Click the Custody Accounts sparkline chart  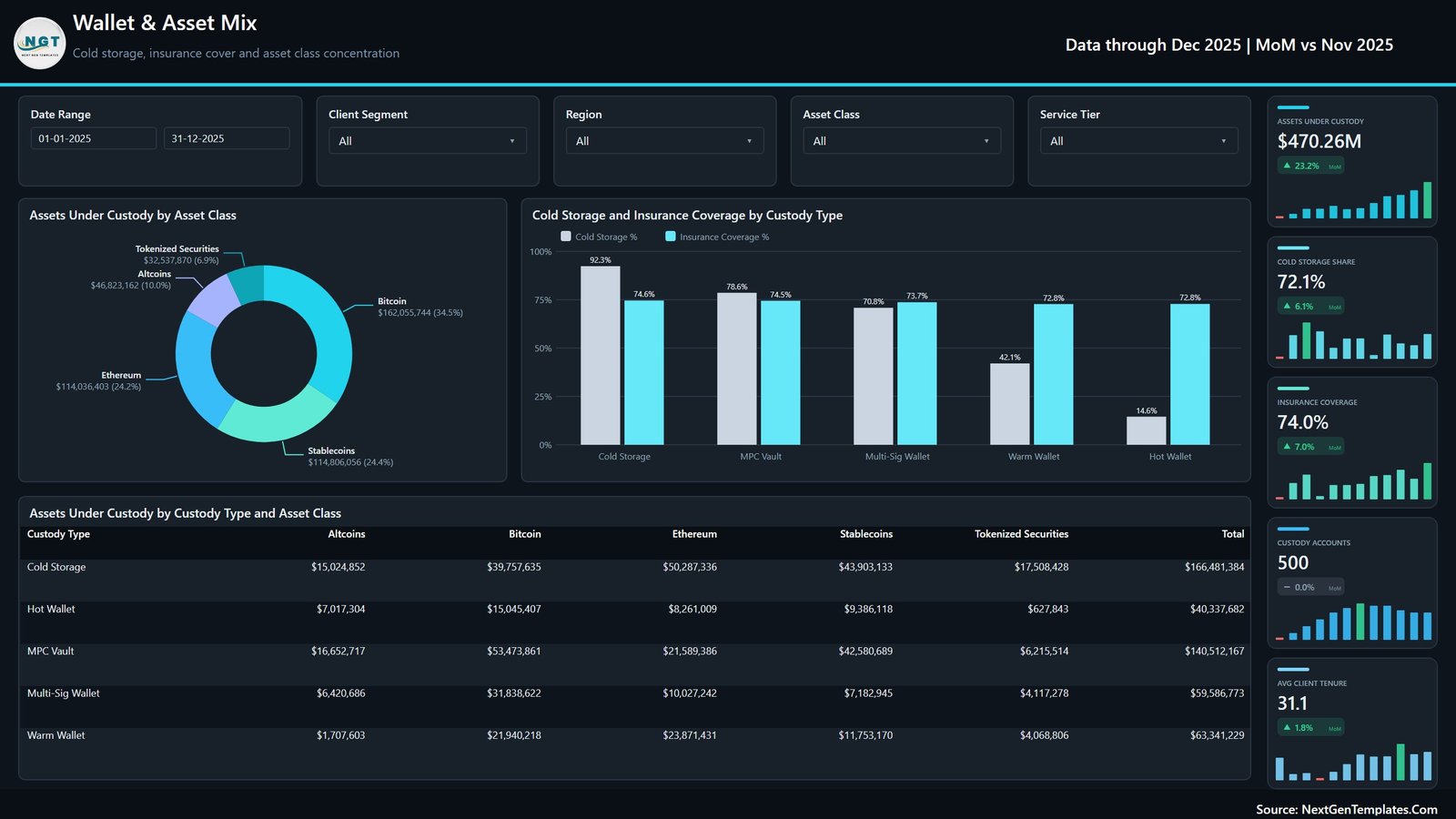1353,622
